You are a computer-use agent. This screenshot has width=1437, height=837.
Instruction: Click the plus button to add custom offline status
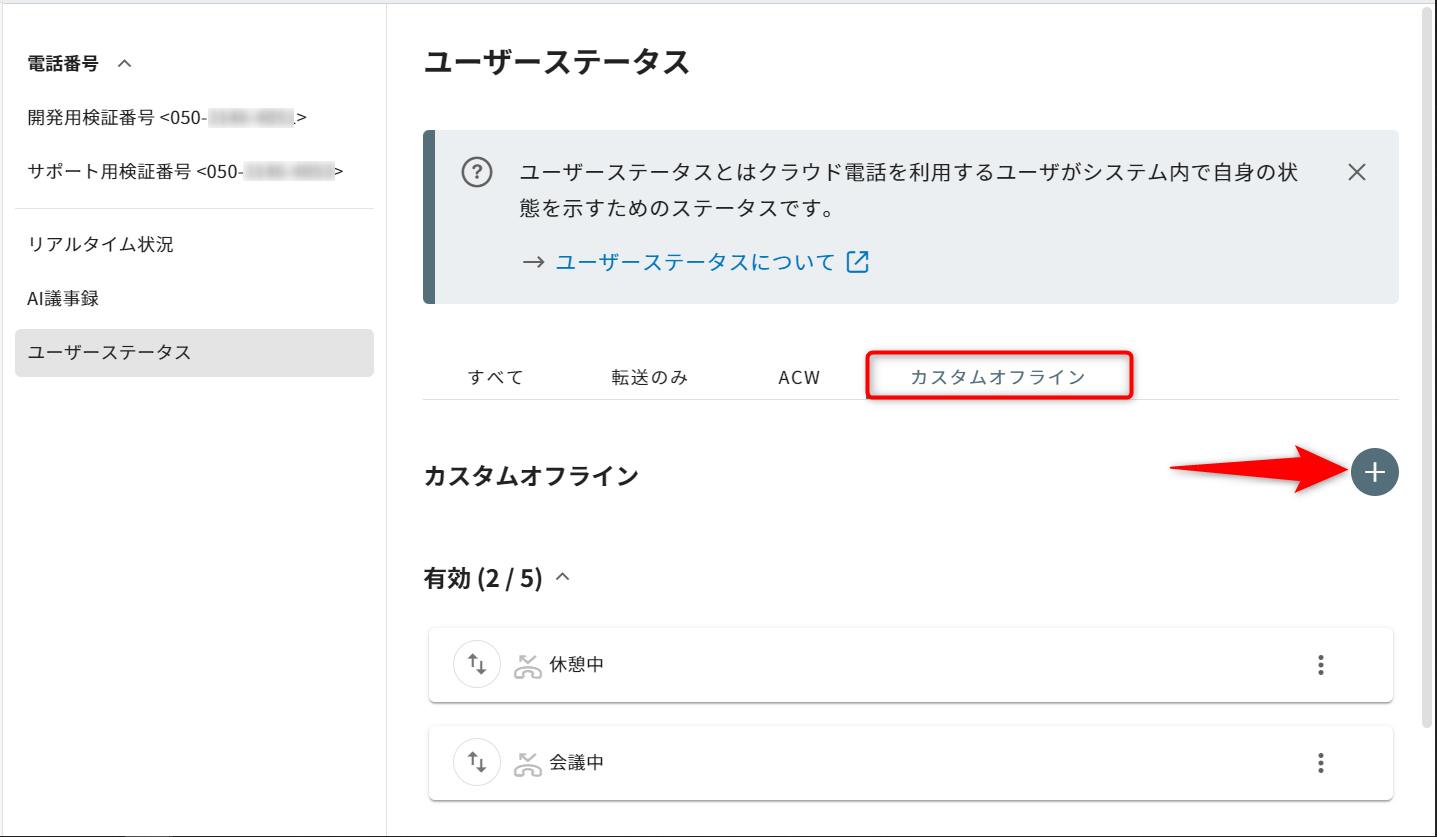pos(1374,472)
